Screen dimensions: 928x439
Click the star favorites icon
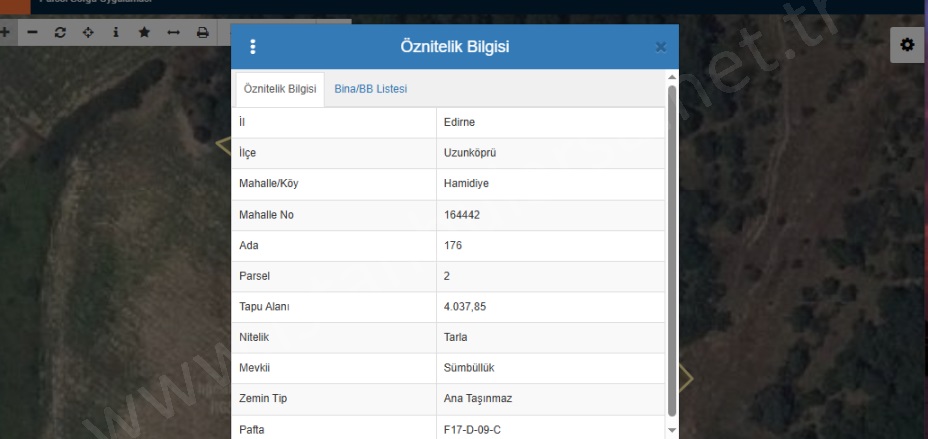pyautogui.click(x=145, y=32)
